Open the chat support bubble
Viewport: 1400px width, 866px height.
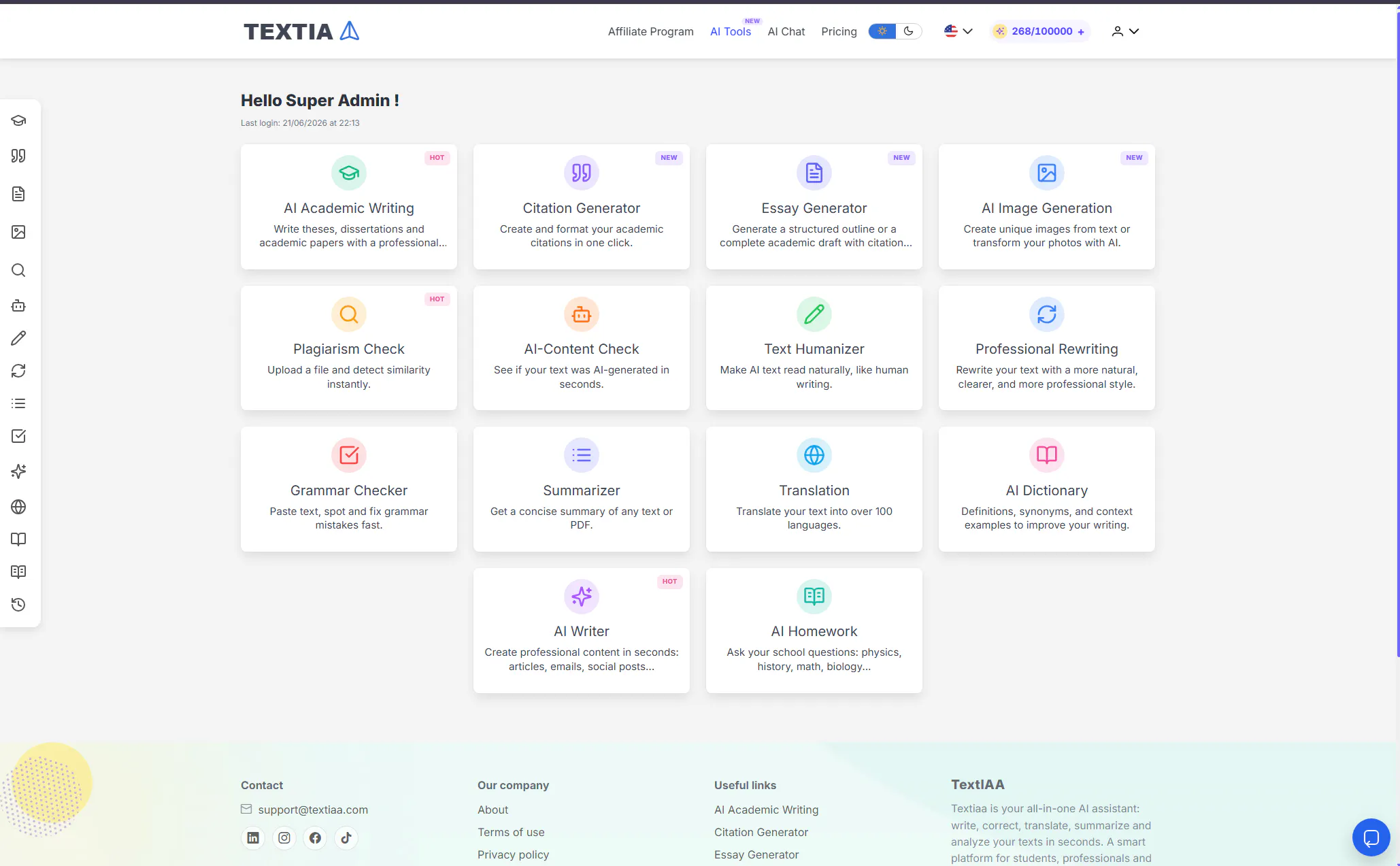[1371, 837]
